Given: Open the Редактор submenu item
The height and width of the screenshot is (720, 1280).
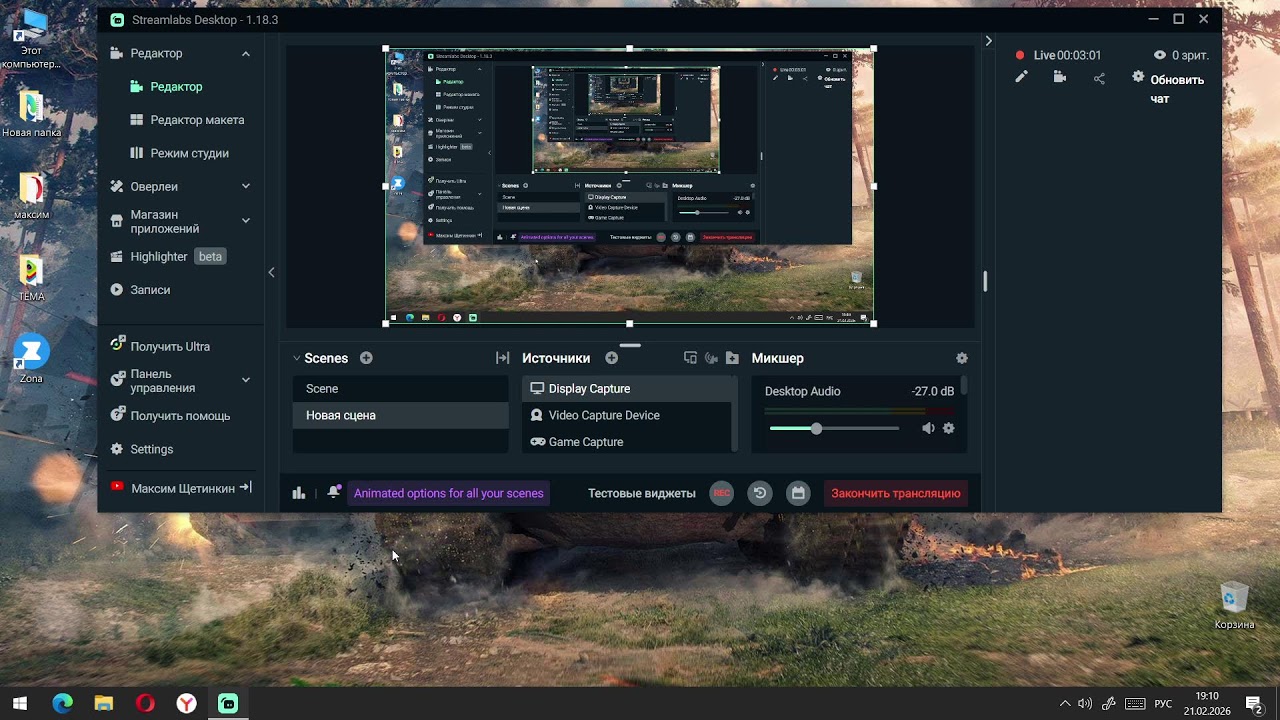Looking at the screenshot, I should tap(176, 86).
